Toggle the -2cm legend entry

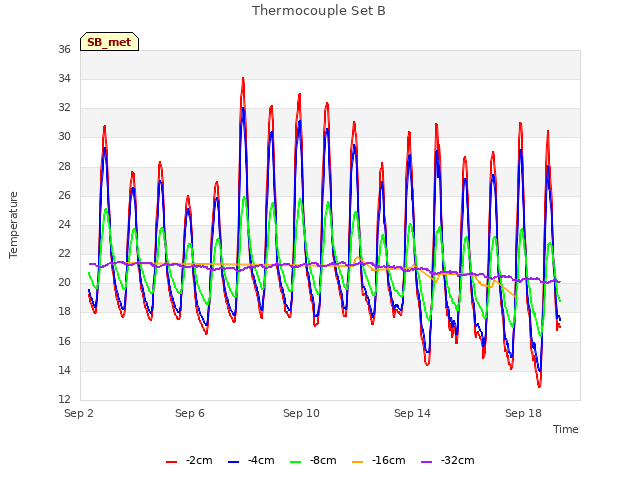(189, 461)
